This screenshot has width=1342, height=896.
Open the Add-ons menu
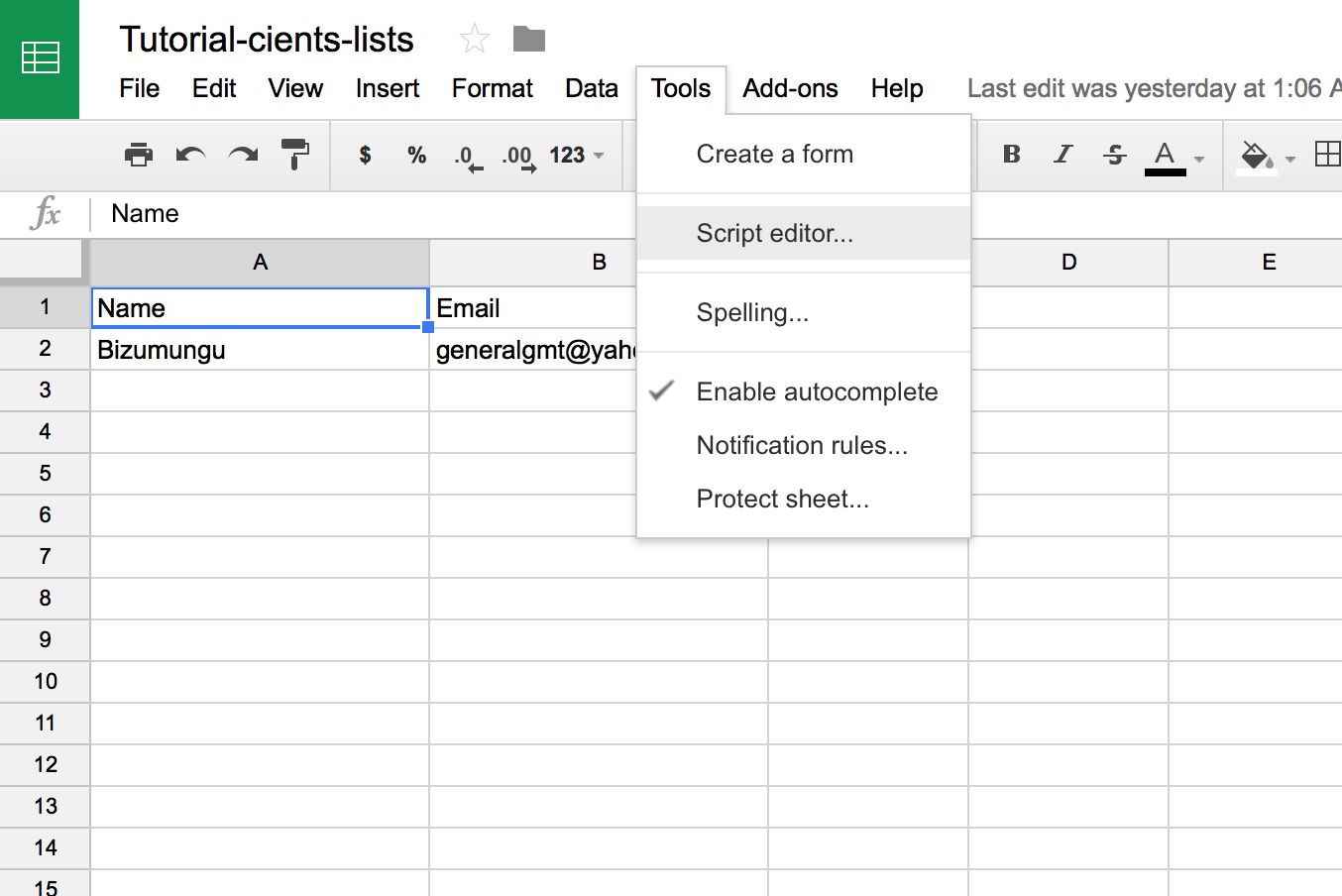point(790,88)
